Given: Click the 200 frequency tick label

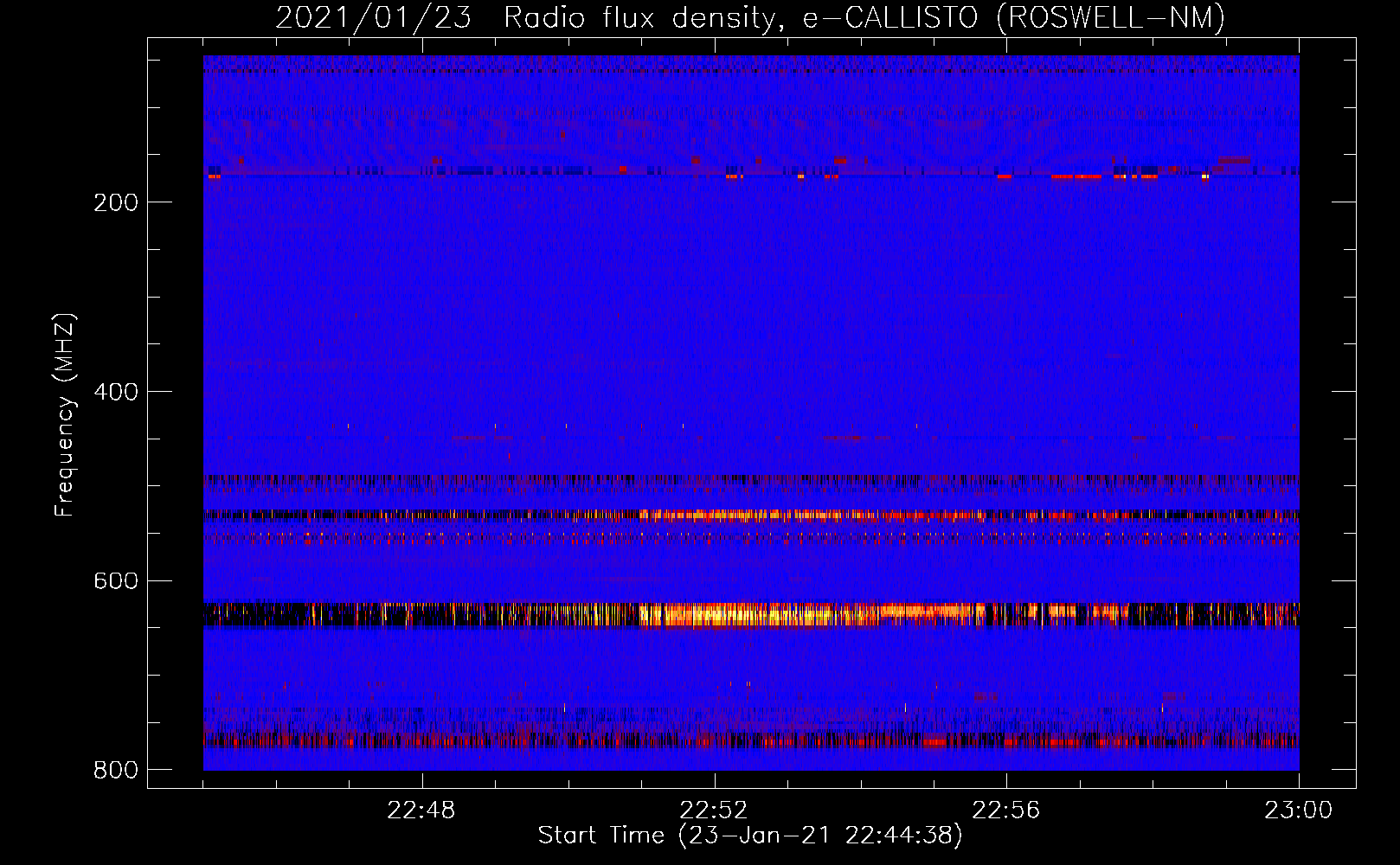Looking at the screenshot, I should pyautogui.click(x=116, y=202).
